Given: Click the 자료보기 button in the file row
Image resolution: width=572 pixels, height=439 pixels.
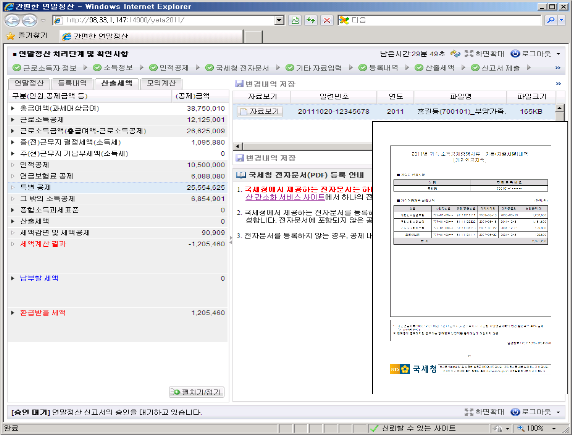Looking at the screenshot, I should [x=260, y=111].
